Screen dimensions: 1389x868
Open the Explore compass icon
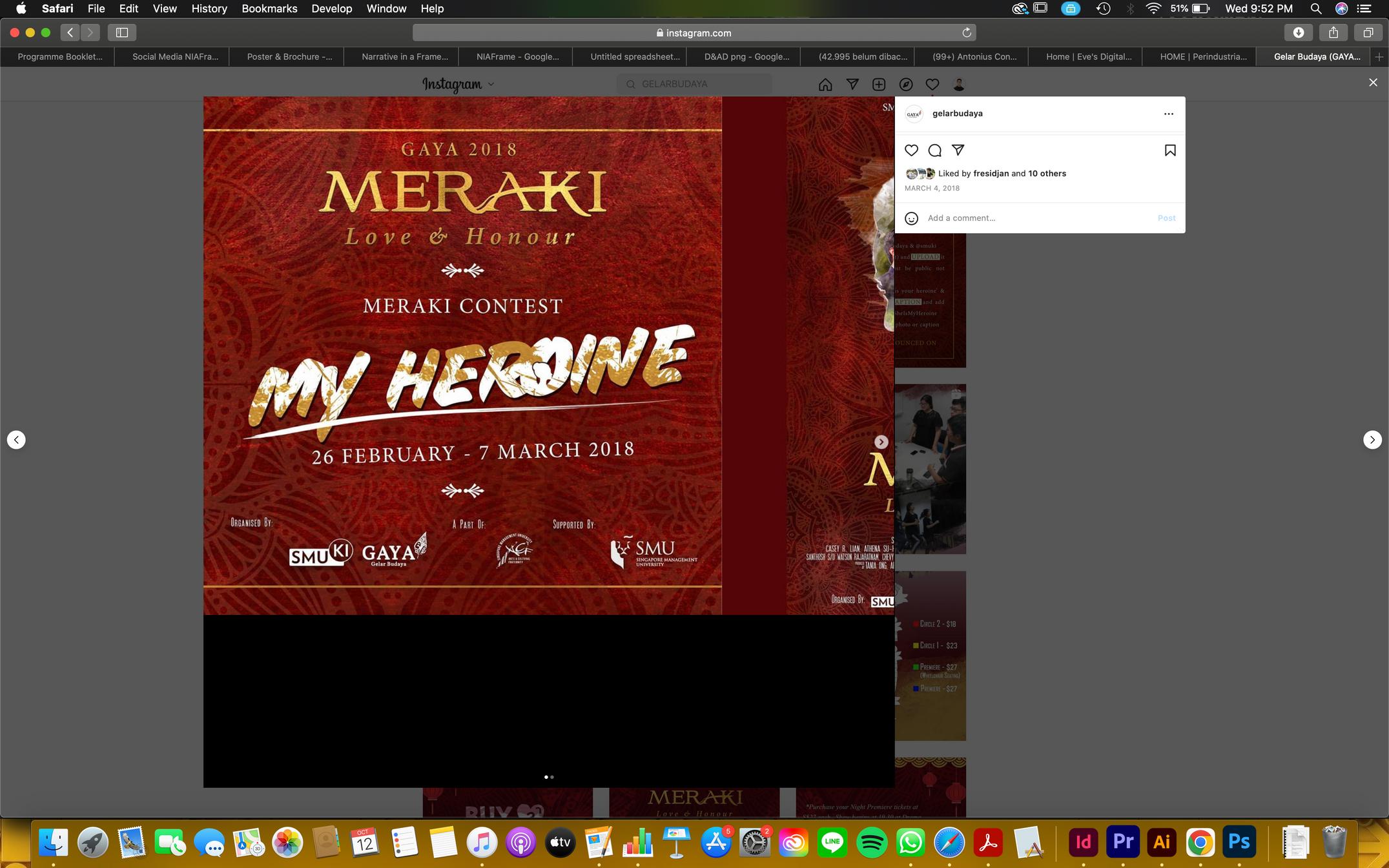905,85
